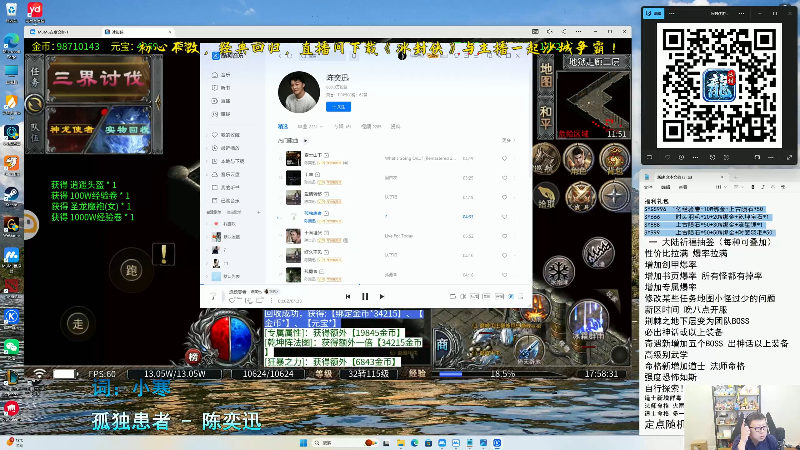Click the four-pointed star compass icon

[614, 195]
